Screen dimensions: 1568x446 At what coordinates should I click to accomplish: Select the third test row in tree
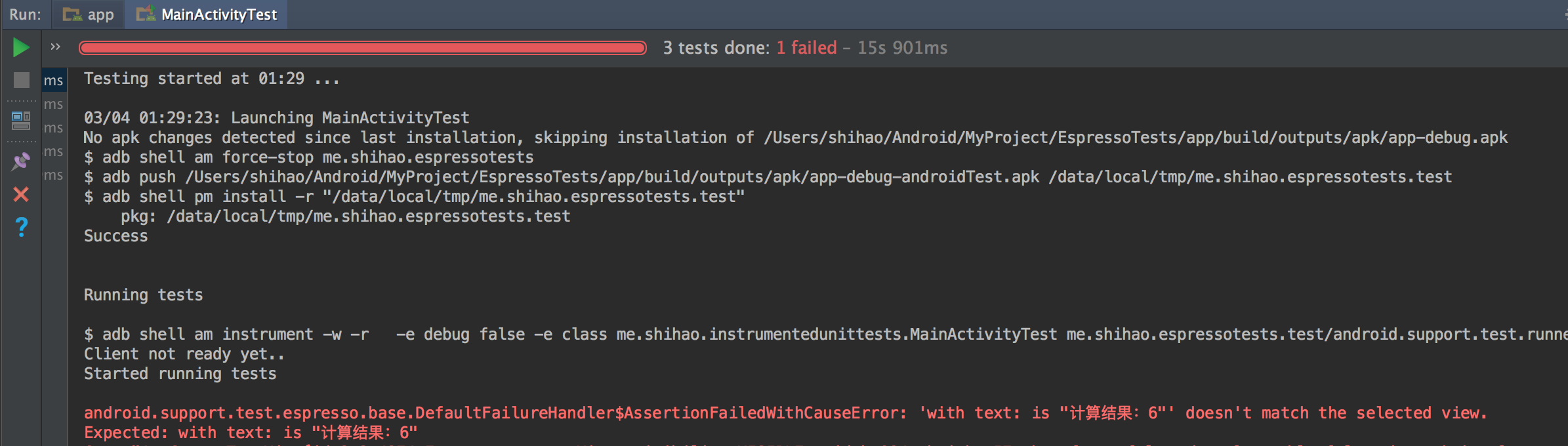tap(54, 128)
